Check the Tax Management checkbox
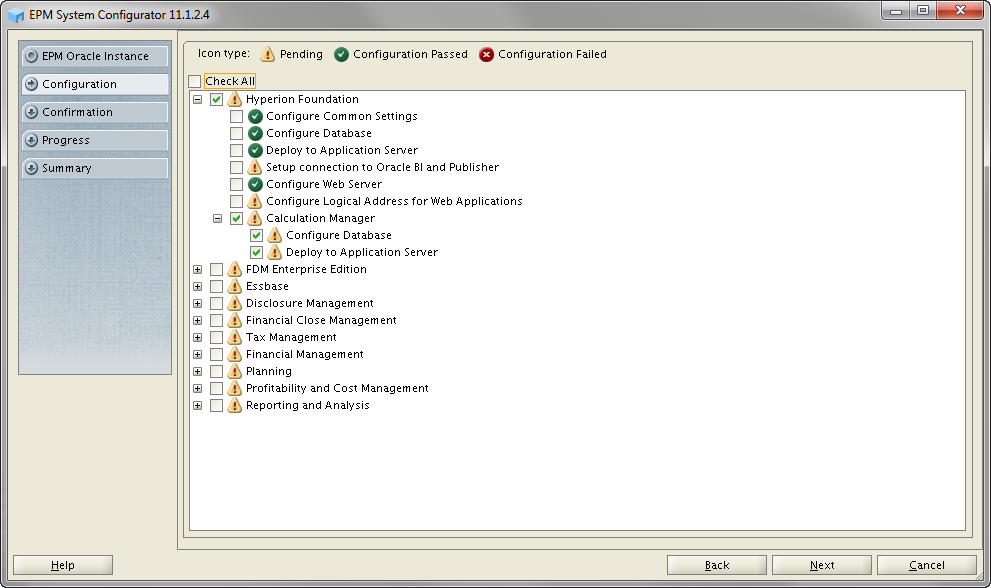Viewport: 991px width, 588px height. 216,338
